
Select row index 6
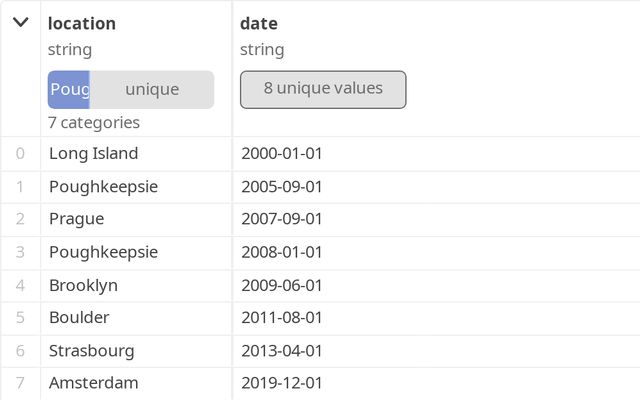[x=20, y=350]
